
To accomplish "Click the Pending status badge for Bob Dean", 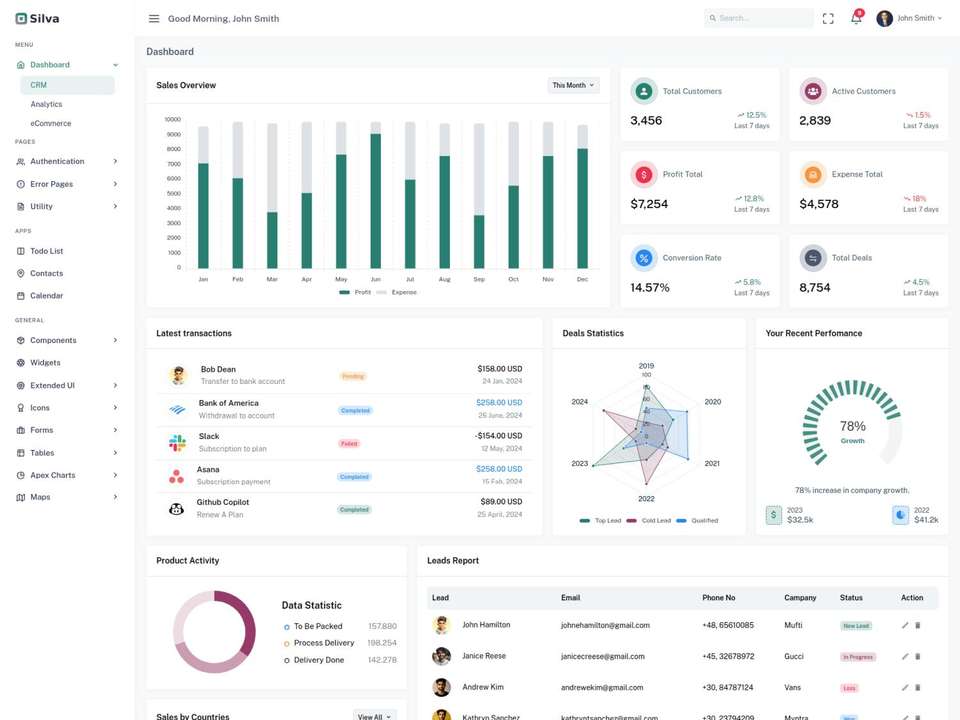I will pyautogui.click(x=353, y=376).
